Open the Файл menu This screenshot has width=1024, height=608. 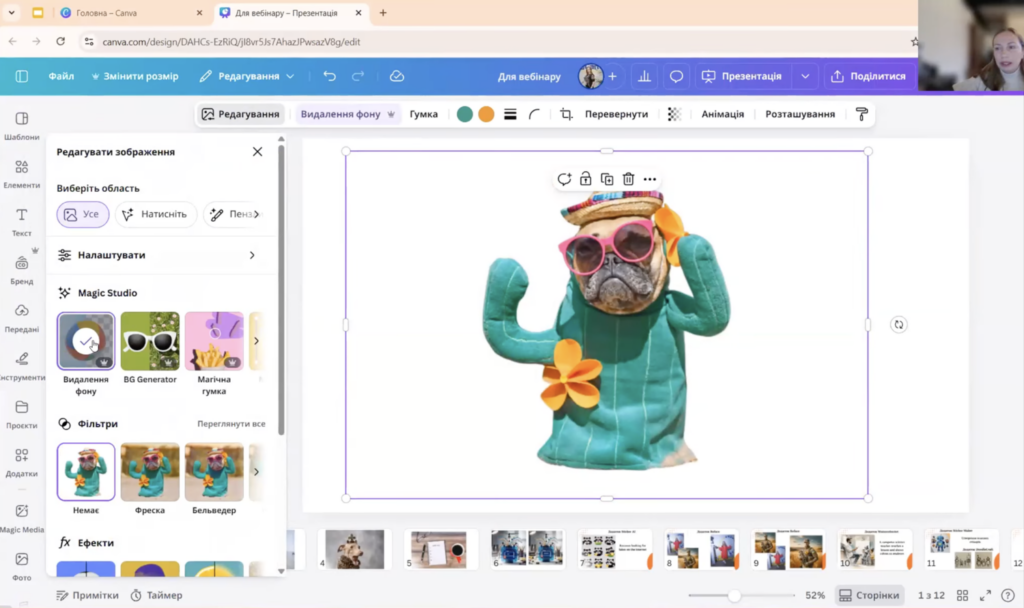pos(61,76)
